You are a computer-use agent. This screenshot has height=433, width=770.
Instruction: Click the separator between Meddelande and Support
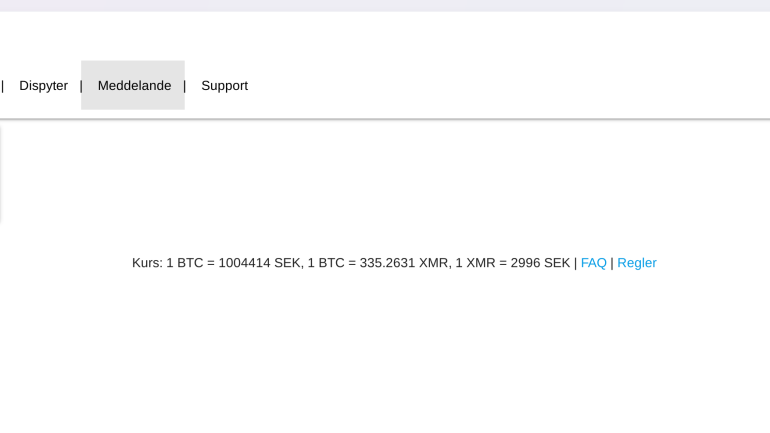point(185,86)
